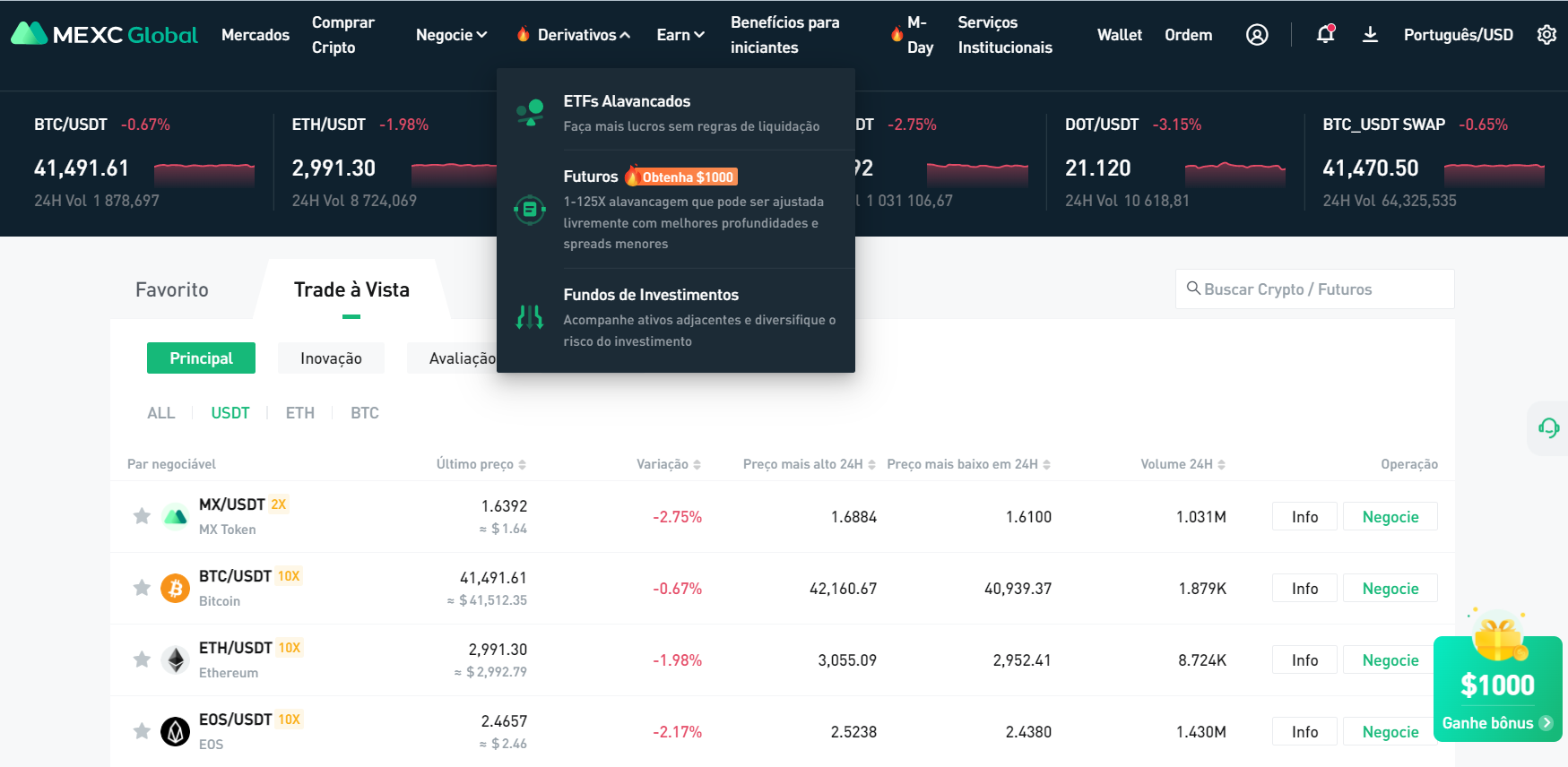The width and height of the screenshot is (1568, 767).
Task: Click the Info button for BTC/USDT
Action: point(1304,588)
